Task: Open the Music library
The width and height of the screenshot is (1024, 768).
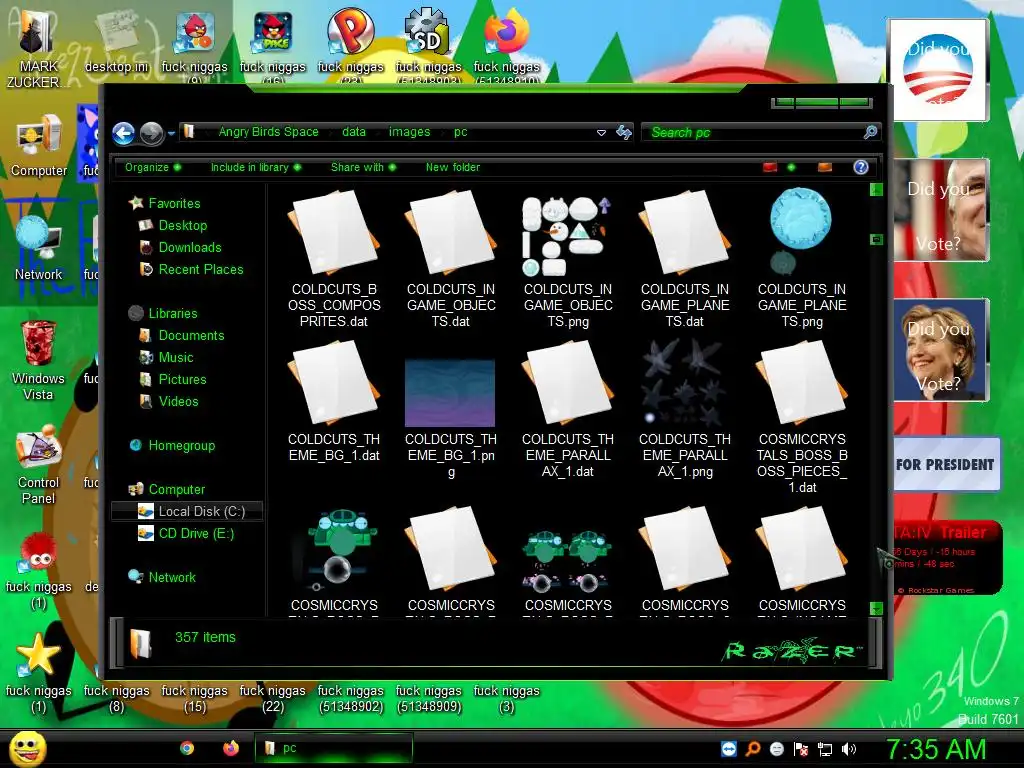Action: click(x=176, y=357)
